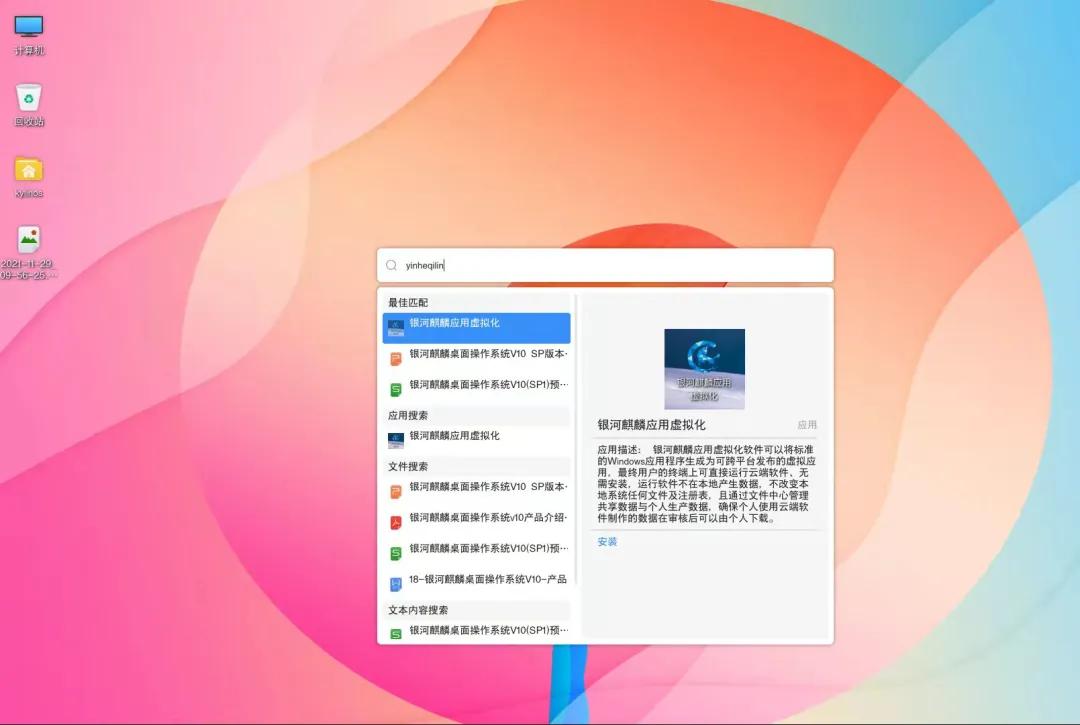Click the magnifier icon in the search bar
Image resolution: width=1080 pixels, height=725 pixels.
point(391,264)
